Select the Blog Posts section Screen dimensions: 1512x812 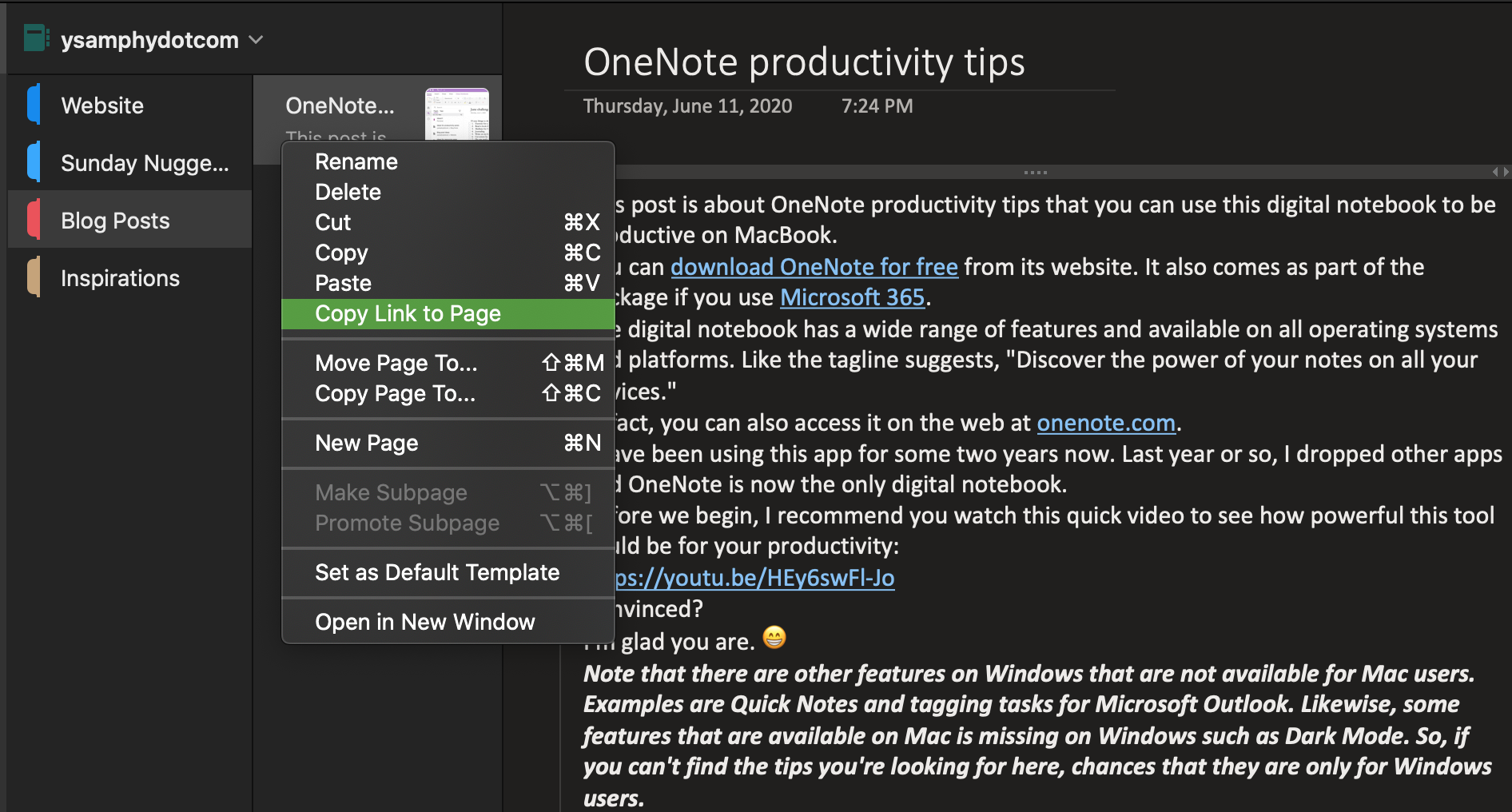click(x=129, y=221)
